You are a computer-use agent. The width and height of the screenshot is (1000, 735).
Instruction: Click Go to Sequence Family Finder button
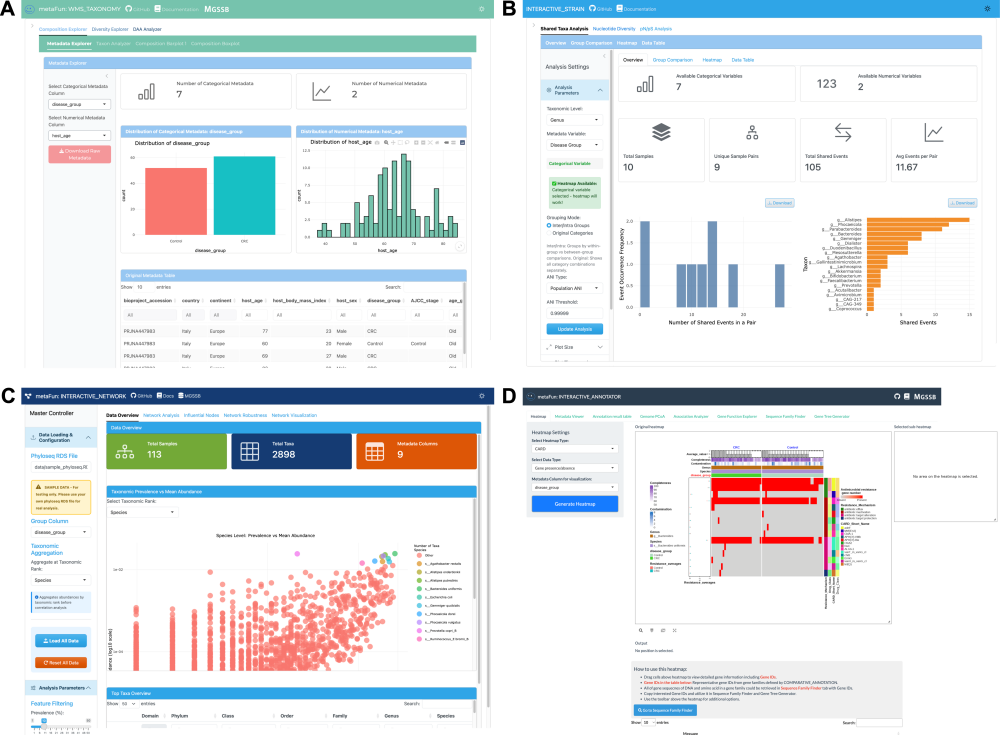pos(665,710)
